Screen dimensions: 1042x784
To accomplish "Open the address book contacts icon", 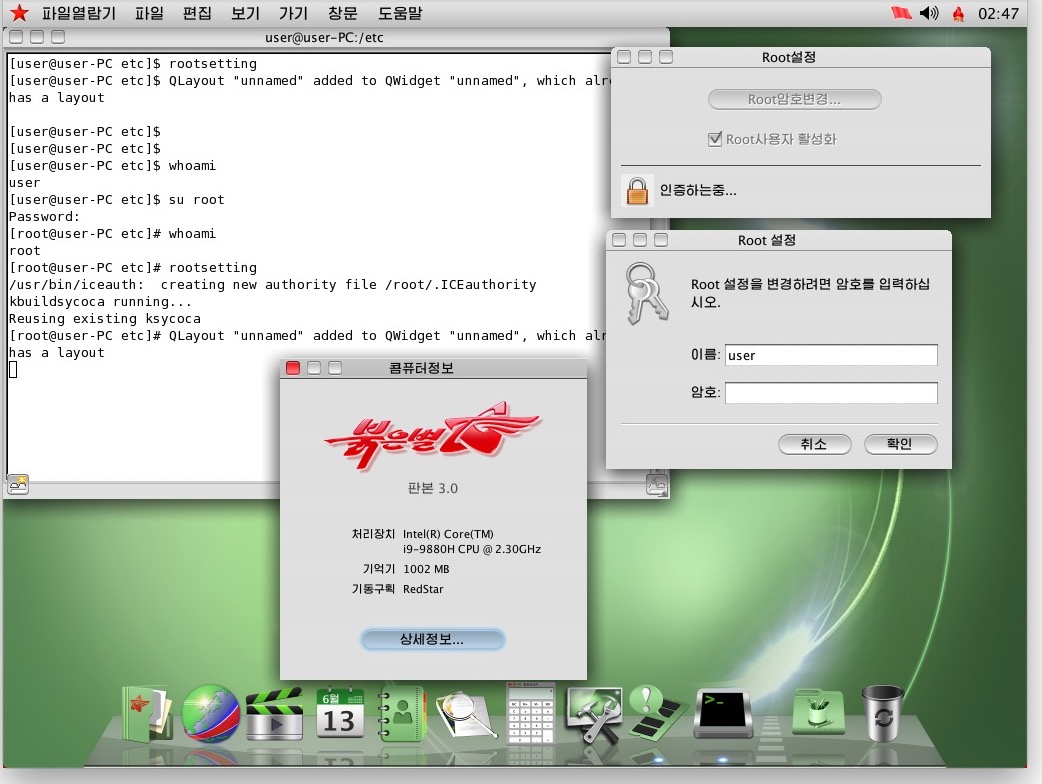I will click(x=402, y=714).
